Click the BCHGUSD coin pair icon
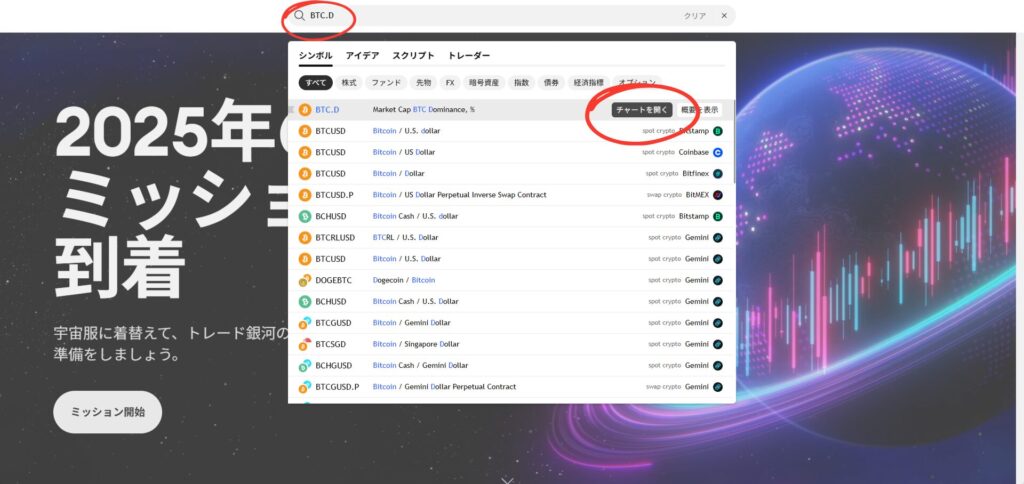This screenshot has height=484, width=1024. (305, 365)
